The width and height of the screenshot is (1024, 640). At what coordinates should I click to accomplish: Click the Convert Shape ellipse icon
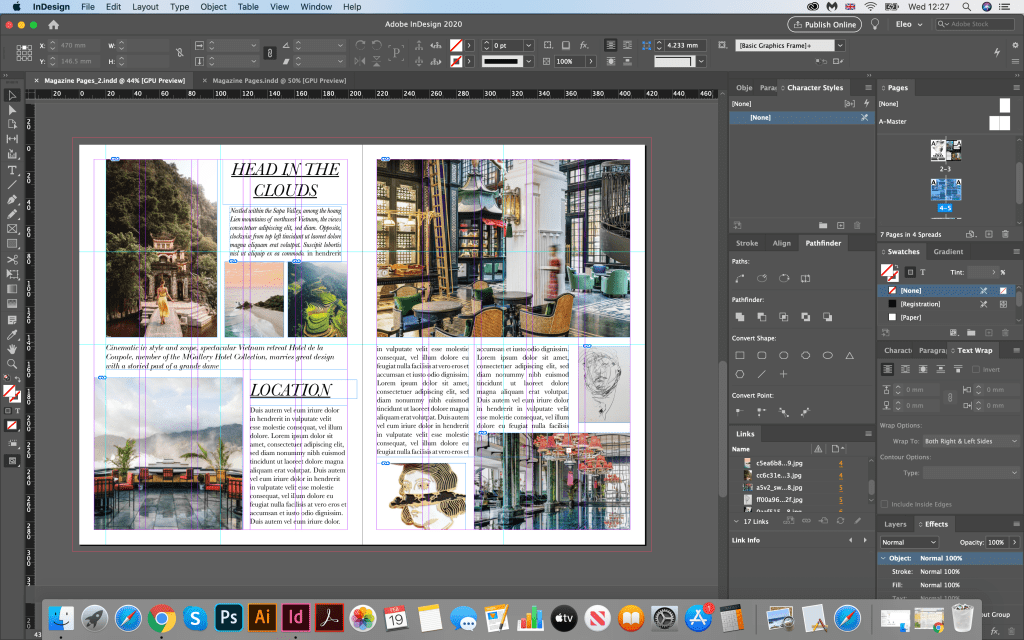[x=828, y=355]
